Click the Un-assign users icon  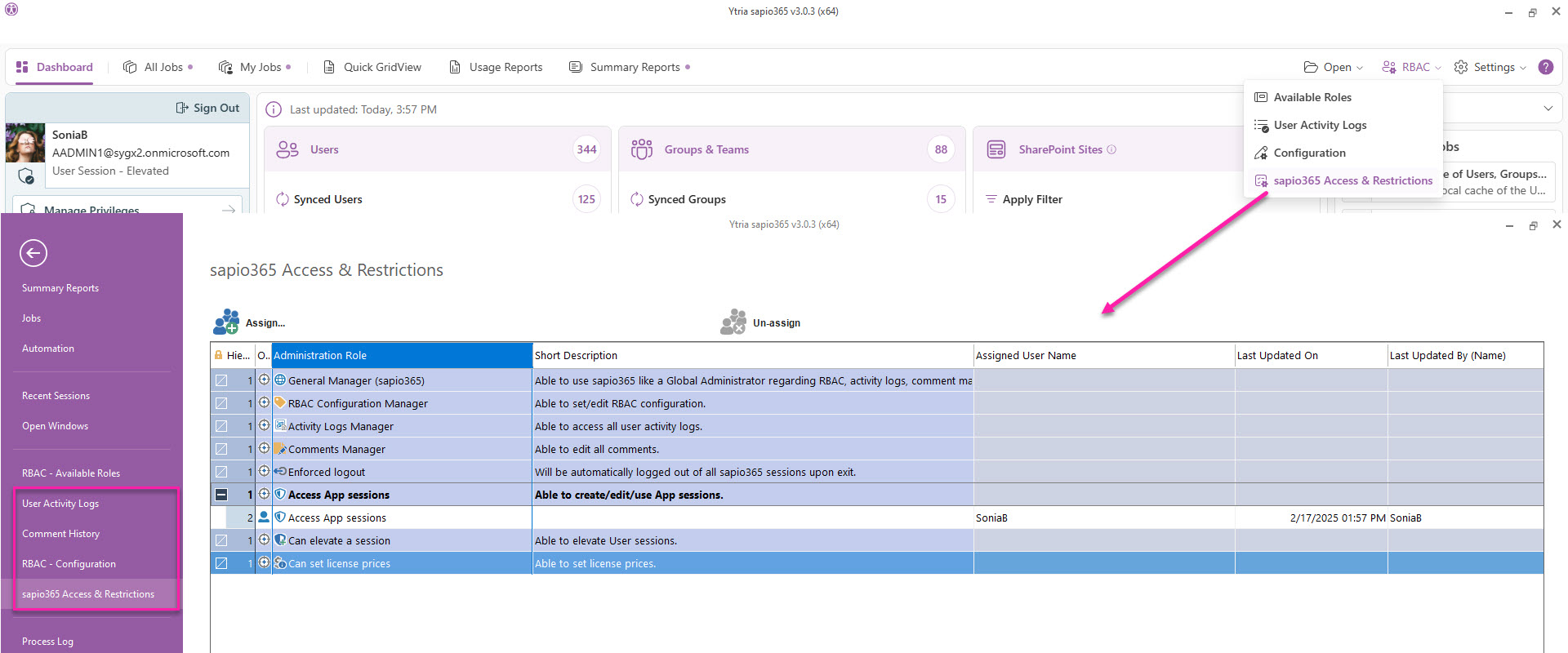733,322
